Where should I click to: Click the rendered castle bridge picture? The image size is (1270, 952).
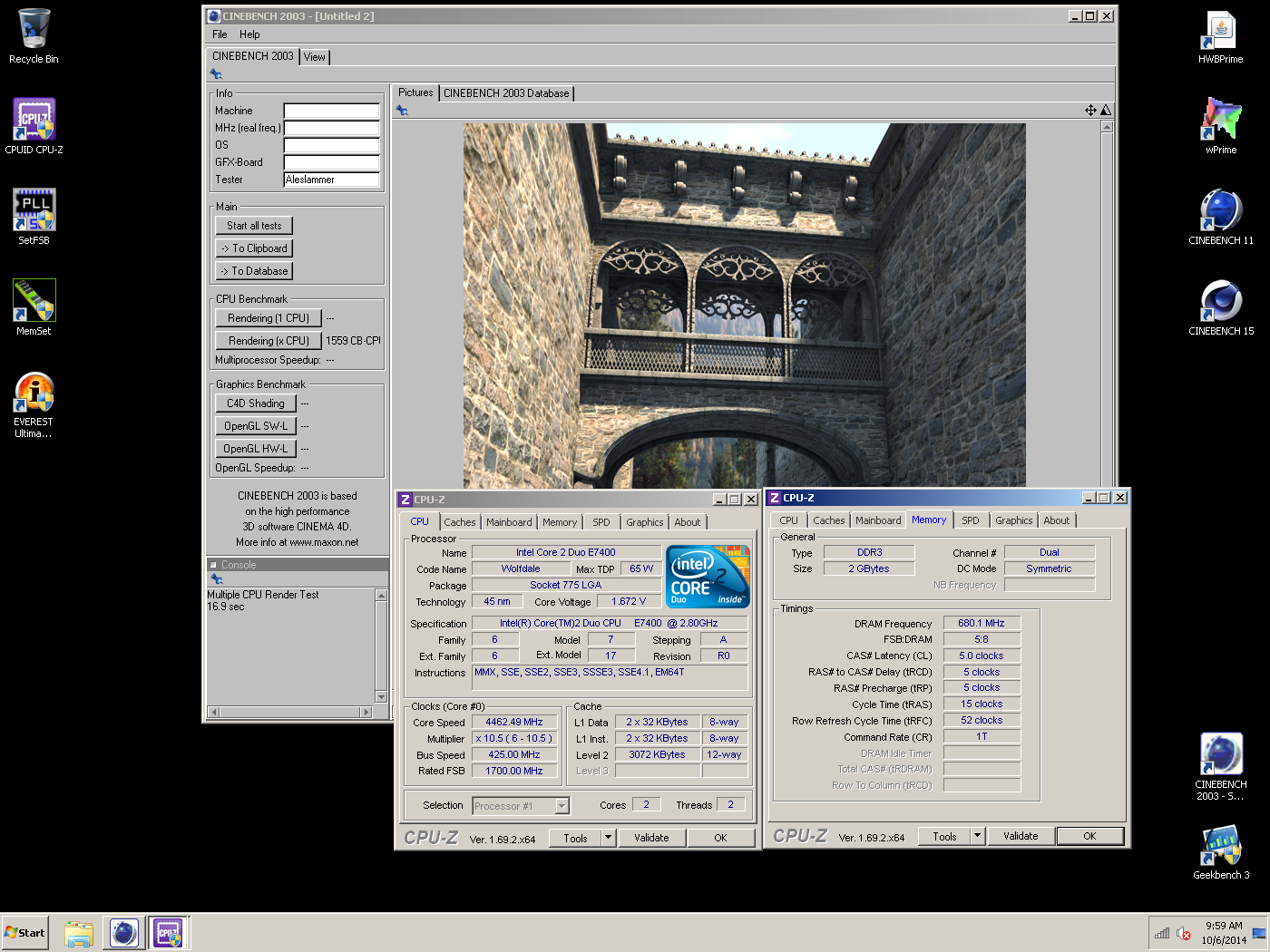pos(745,306)
